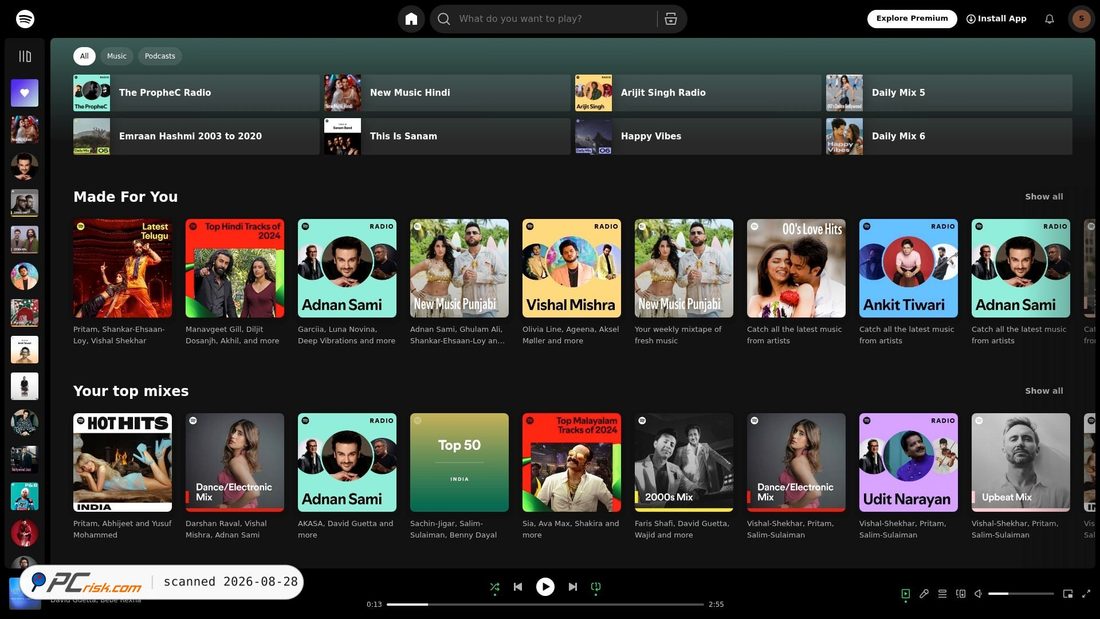The height and width of the screenshot is (619, 1100).
Task: Open notifications bell
Action: (1049, 19)
